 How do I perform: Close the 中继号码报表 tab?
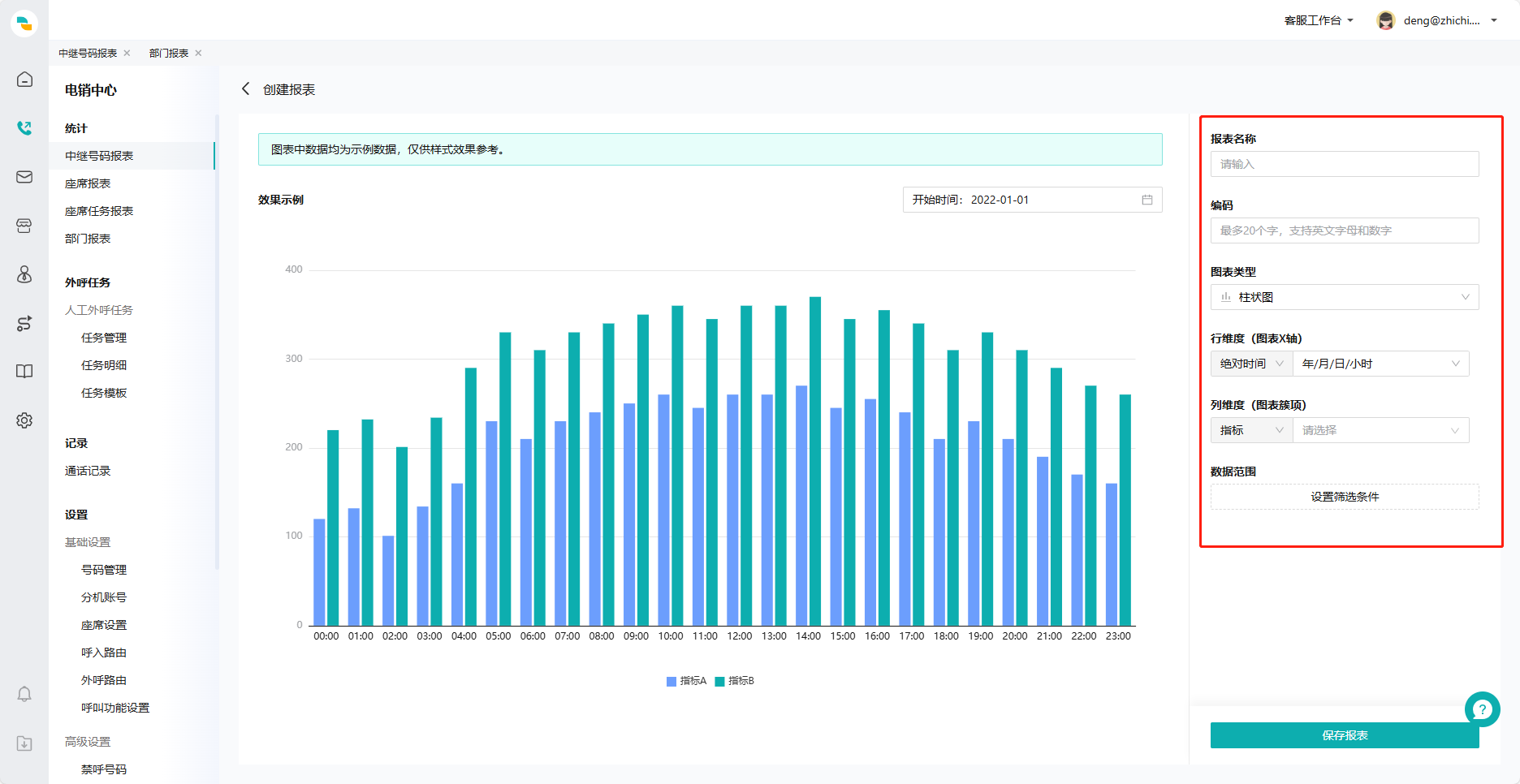(127, 53)
